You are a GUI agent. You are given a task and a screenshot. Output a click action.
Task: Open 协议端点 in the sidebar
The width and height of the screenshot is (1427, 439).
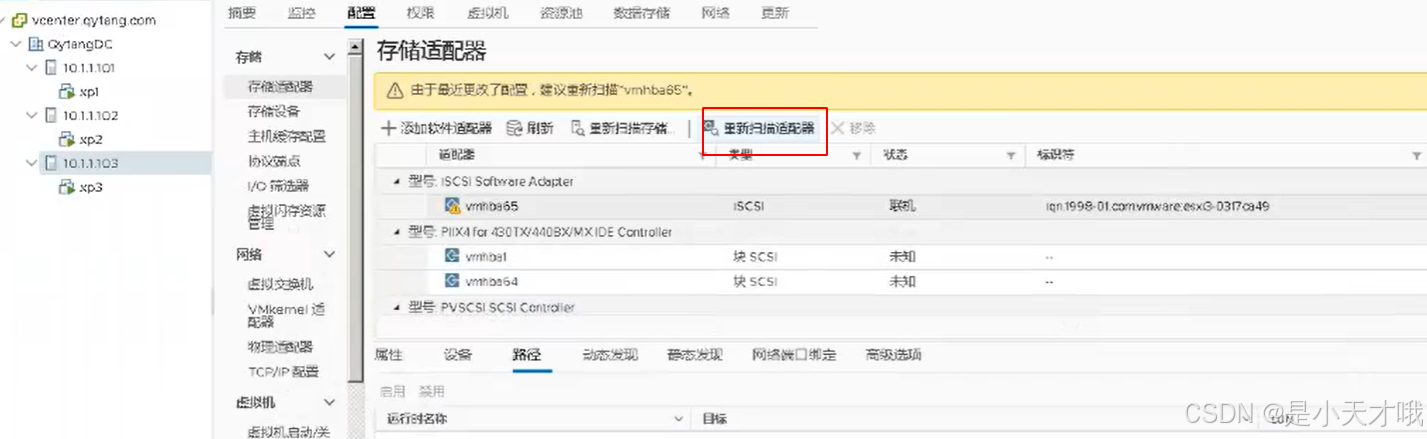pos(274,161)
